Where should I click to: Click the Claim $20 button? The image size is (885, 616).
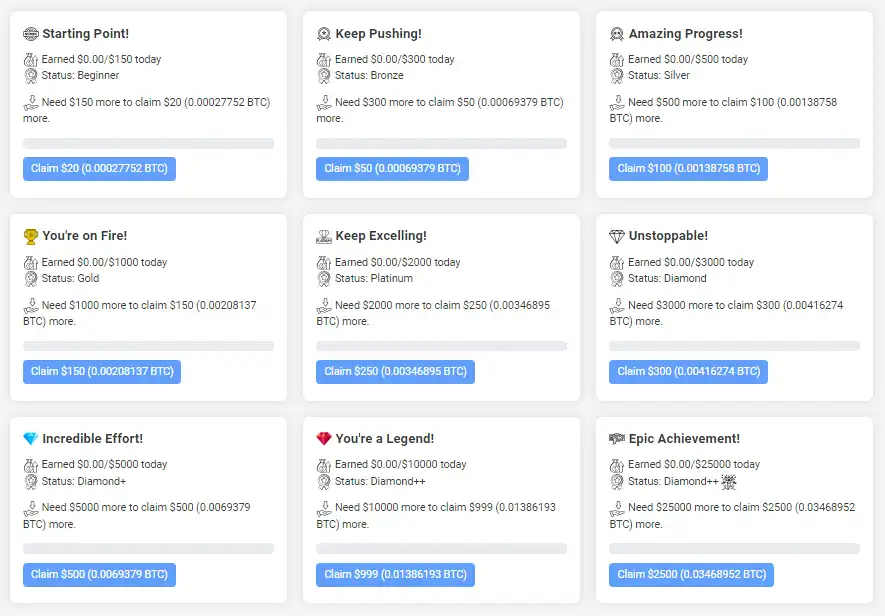tap(99, 169)
